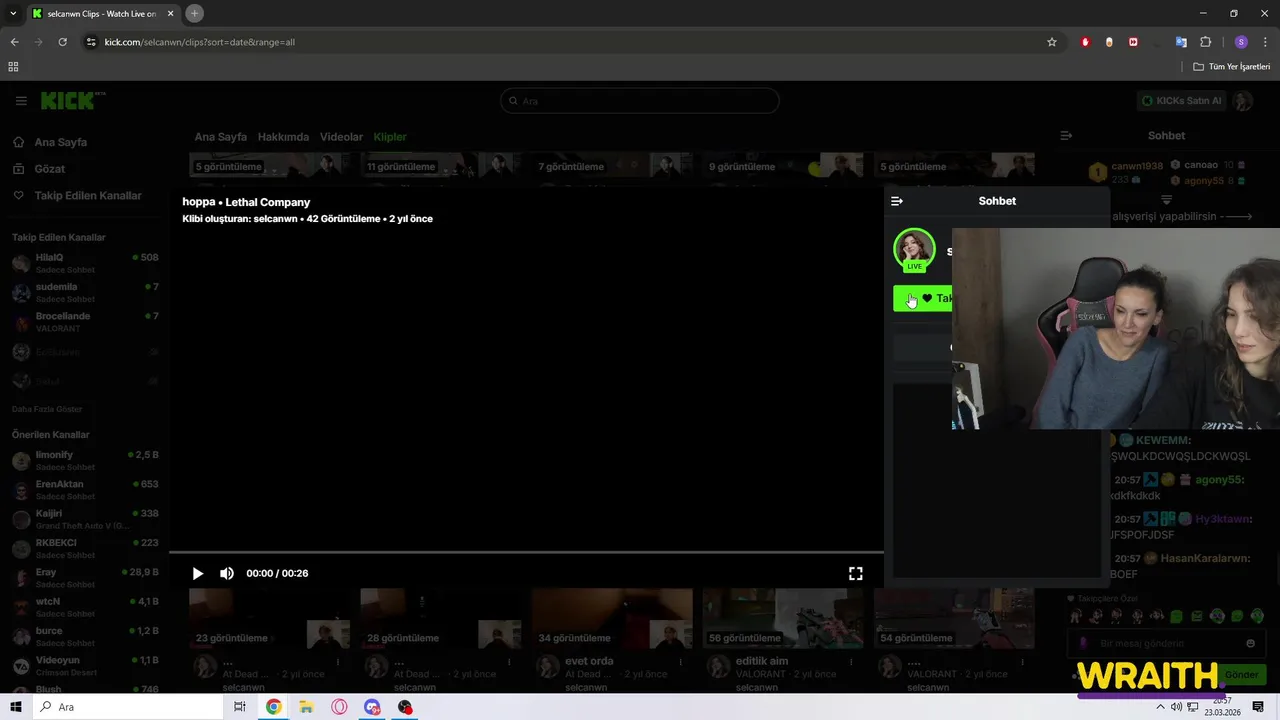
Task: Open Brocellande channel in followed list
Action: pyautogui.click(x=85, y=322)
